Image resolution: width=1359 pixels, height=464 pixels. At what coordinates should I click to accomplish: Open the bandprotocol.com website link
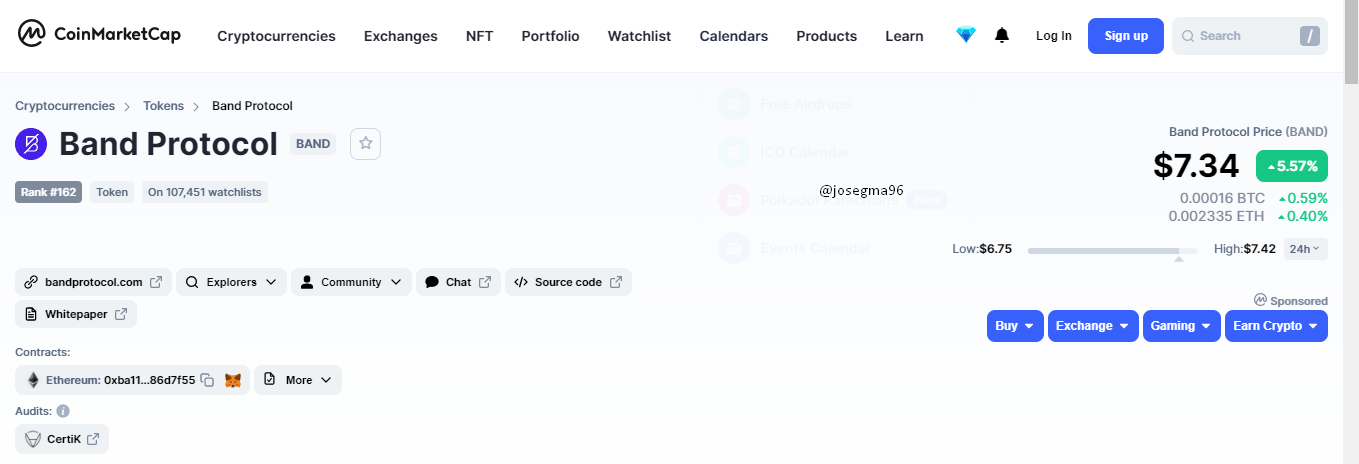click(93, 282)
